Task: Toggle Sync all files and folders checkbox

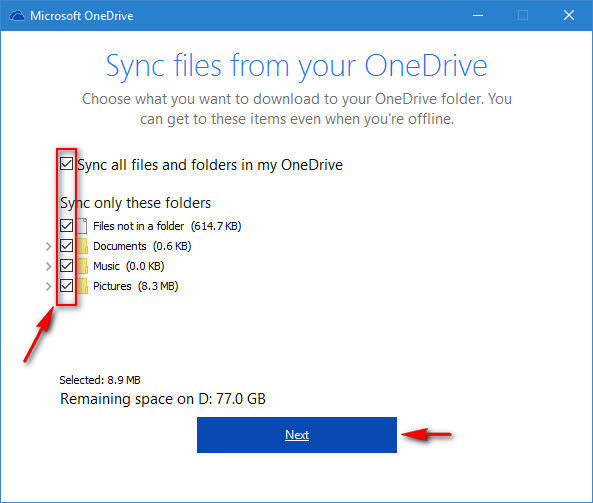Action: [67, 164]
